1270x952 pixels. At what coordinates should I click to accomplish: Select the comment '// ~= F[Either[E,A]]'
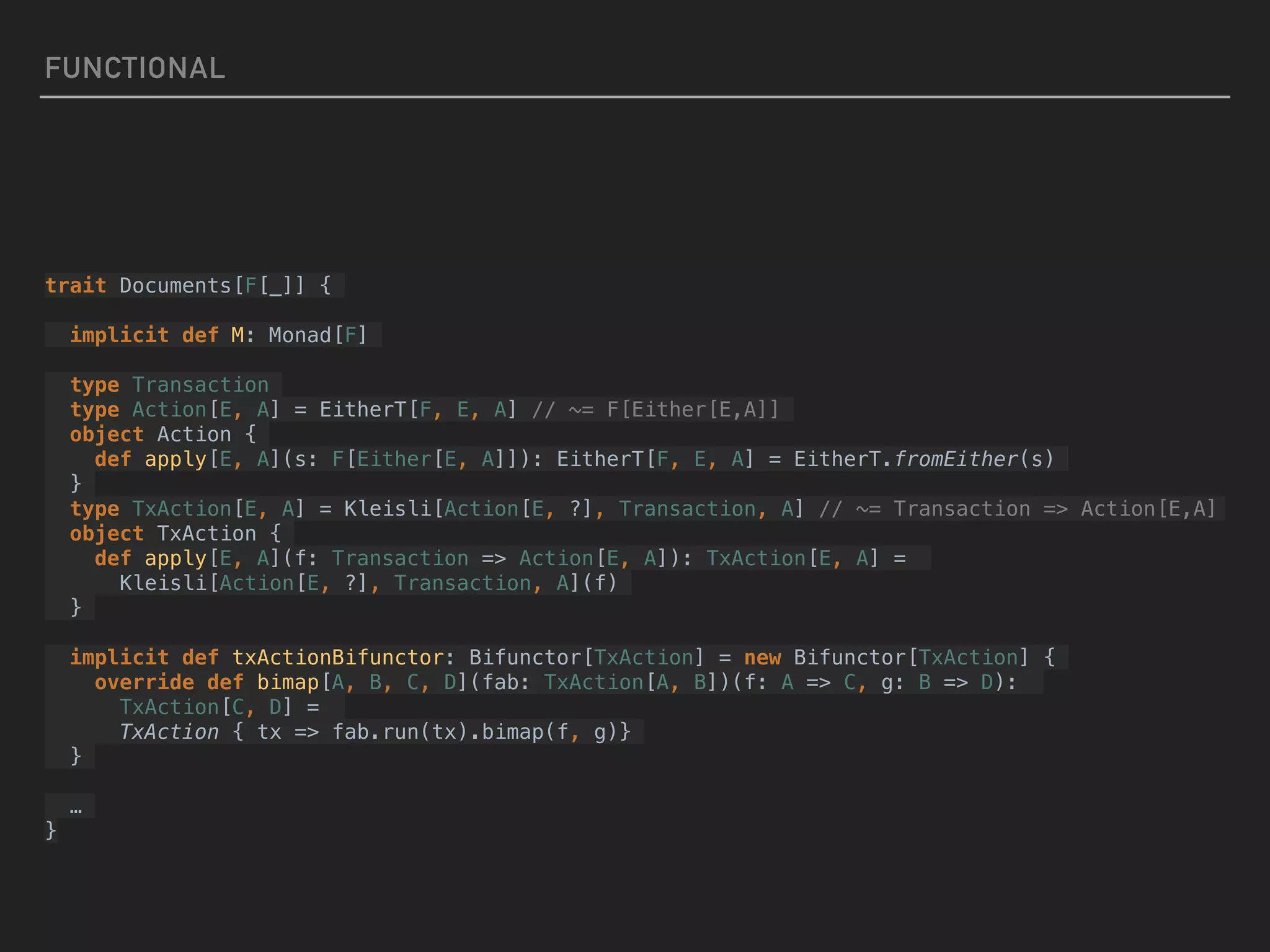pyautogui.click(x=655, y=410)
